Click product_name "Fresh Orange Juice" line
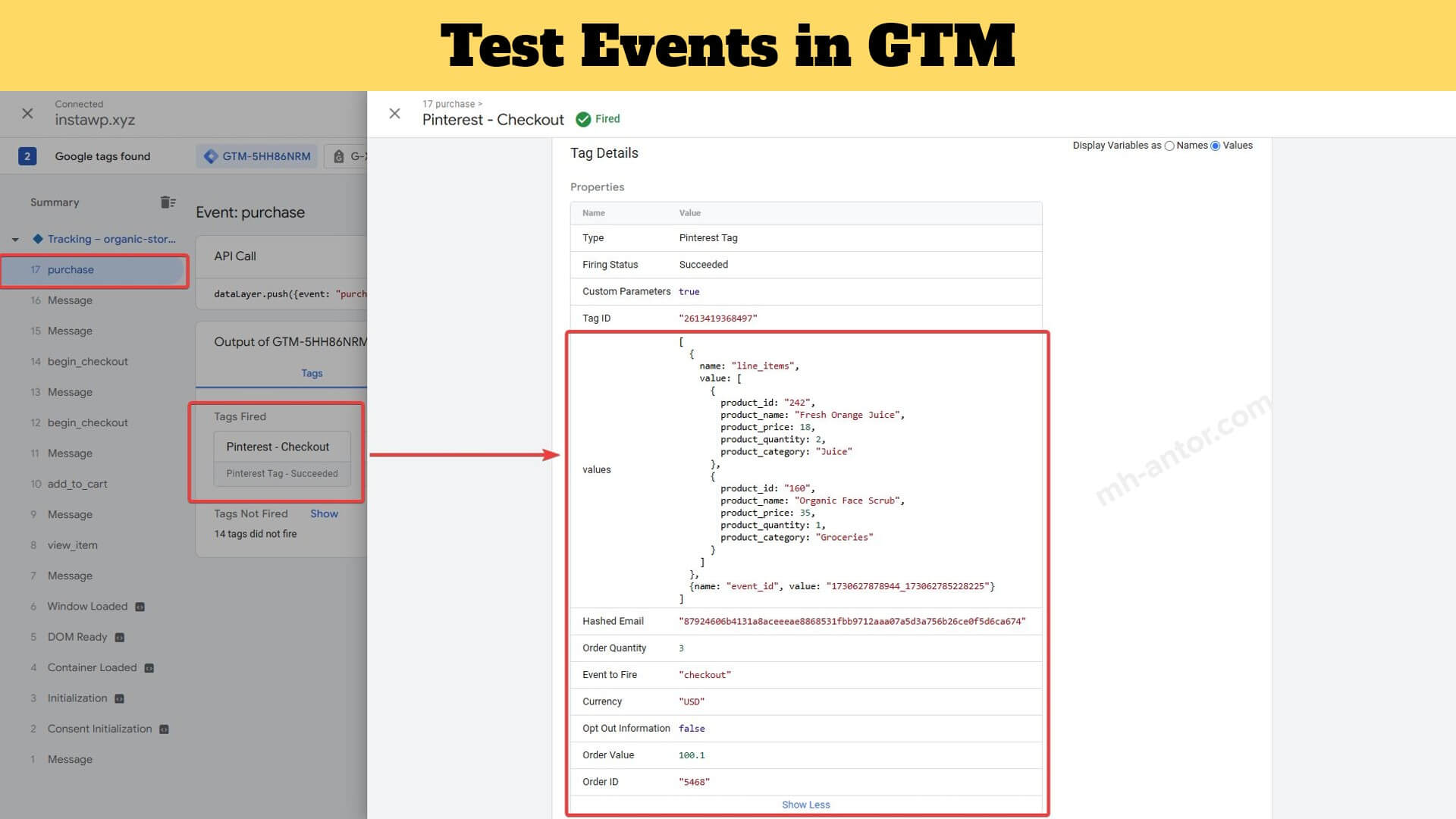 812,415
